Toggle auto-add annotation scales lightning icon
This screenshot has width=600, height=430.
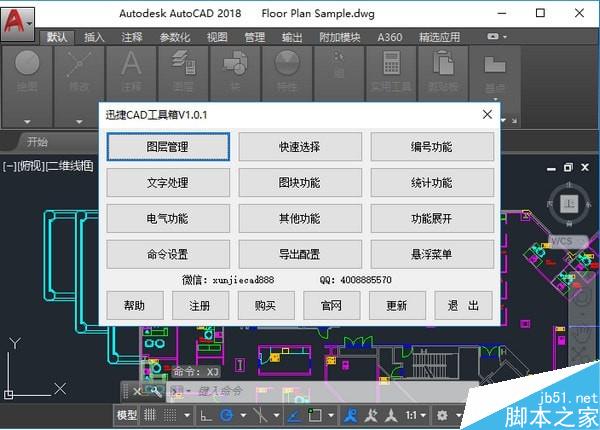tap(370, 415)
